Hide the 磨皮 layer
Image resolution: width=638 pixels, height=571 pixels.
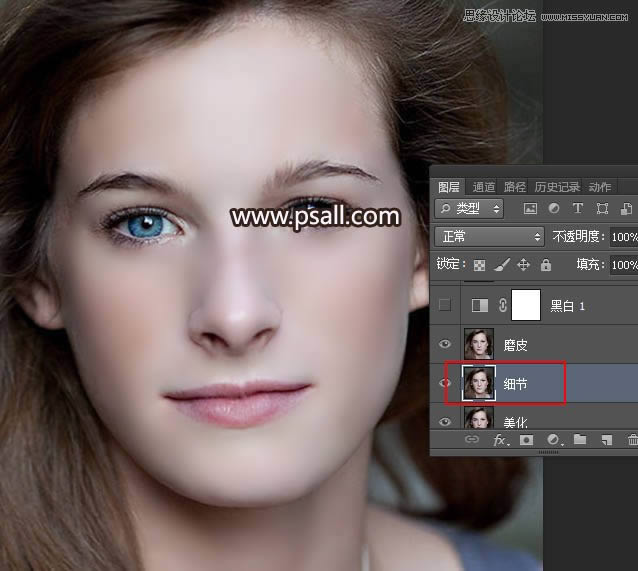(x=445, y=344)
